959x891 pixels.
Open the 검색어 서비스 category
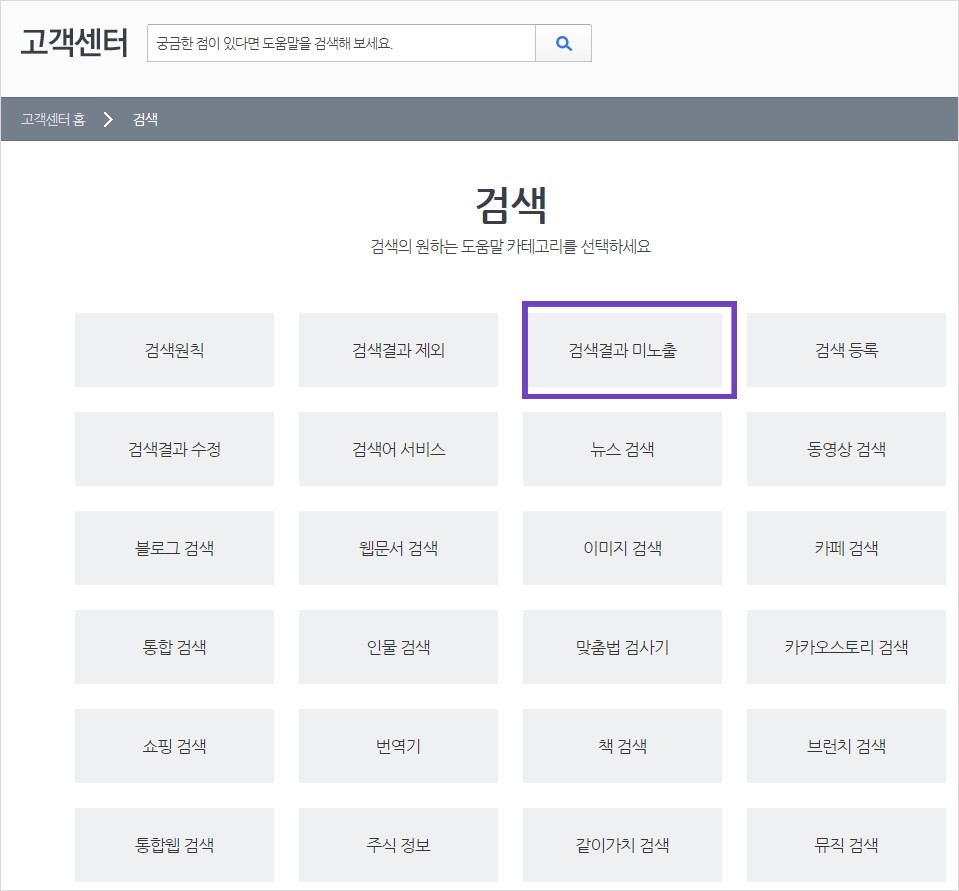pos(398,449)
